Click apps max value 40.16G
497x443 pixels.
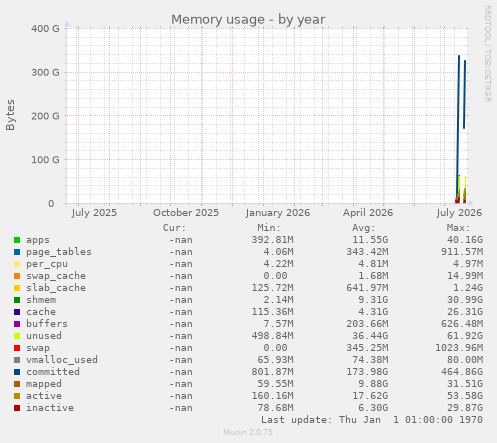click(465, 240)
